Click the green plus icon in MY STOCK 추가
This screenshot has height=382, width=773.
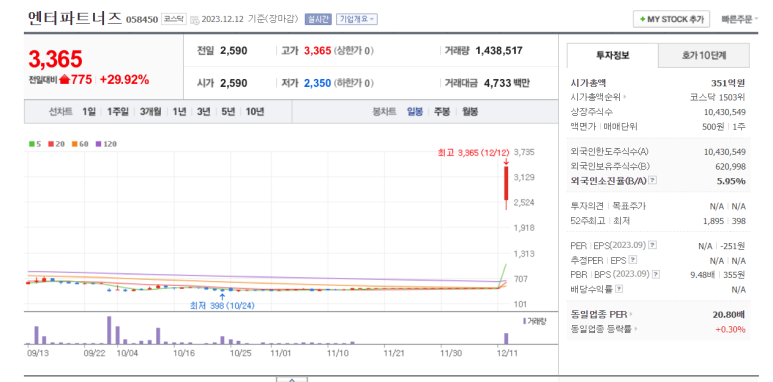tap(642, 19)
